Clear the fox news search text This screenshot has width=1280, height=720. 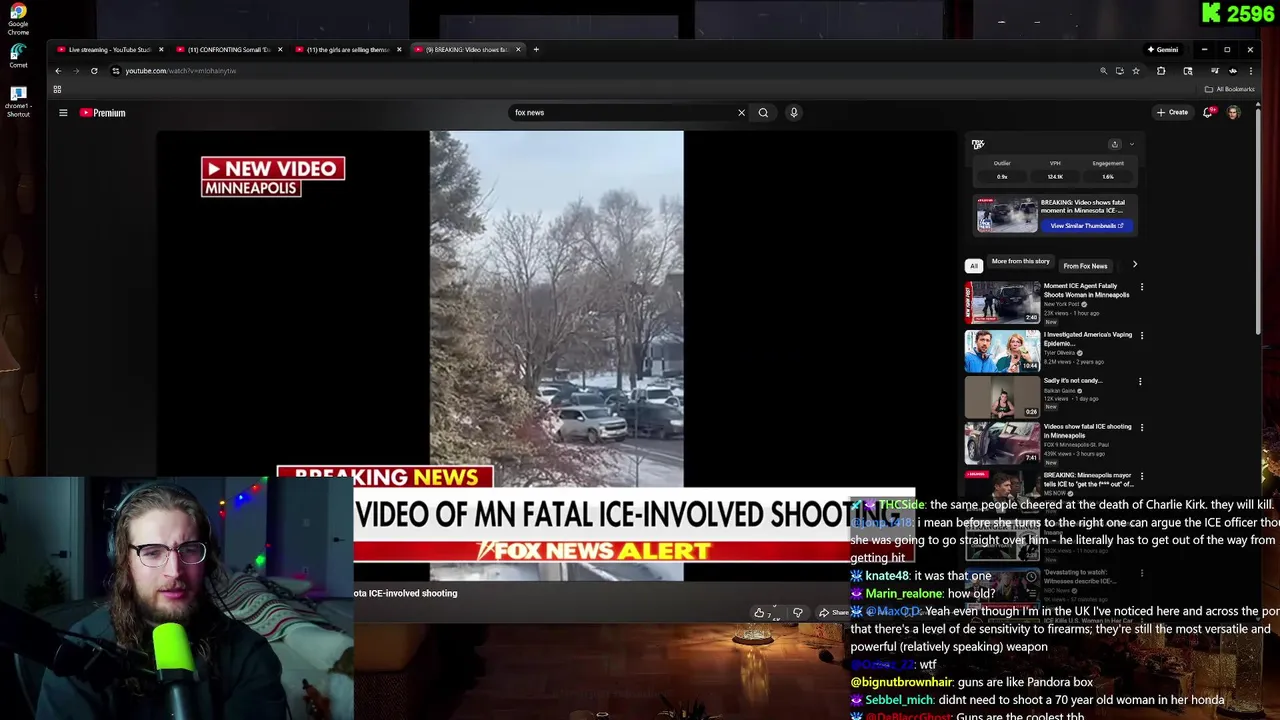pos(741,113)
